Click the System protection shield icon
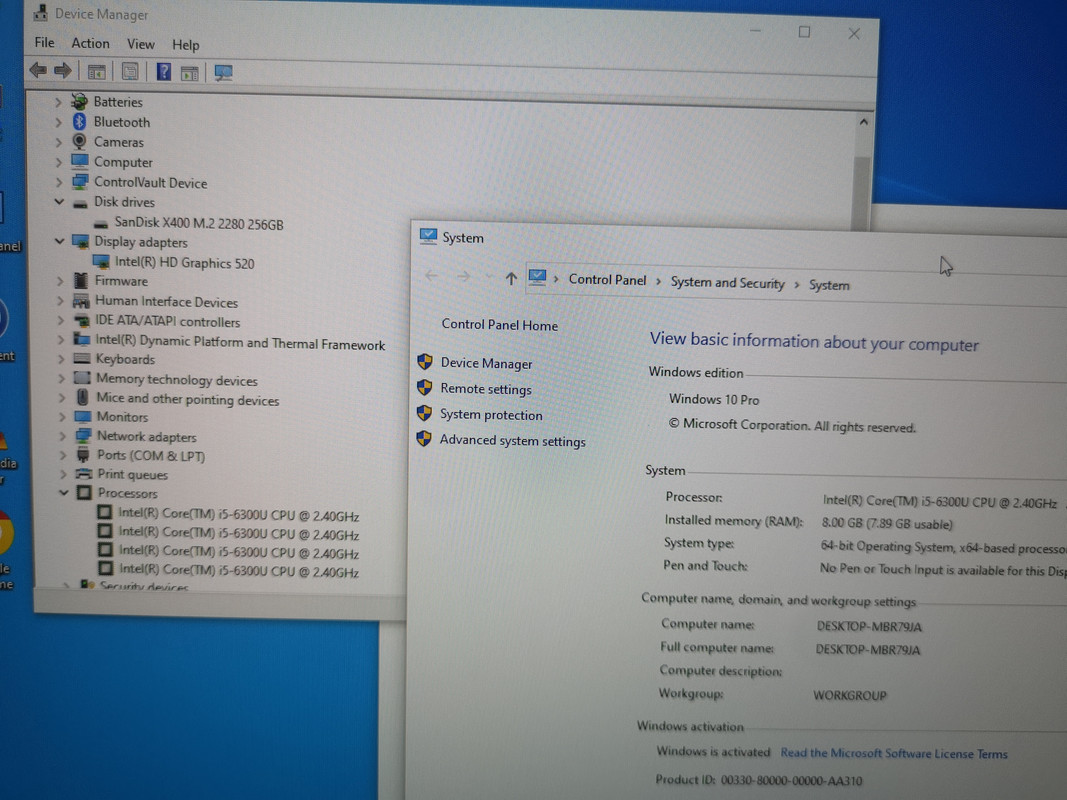This screenshot has height=800, width=1067. [x=424, y=413]
